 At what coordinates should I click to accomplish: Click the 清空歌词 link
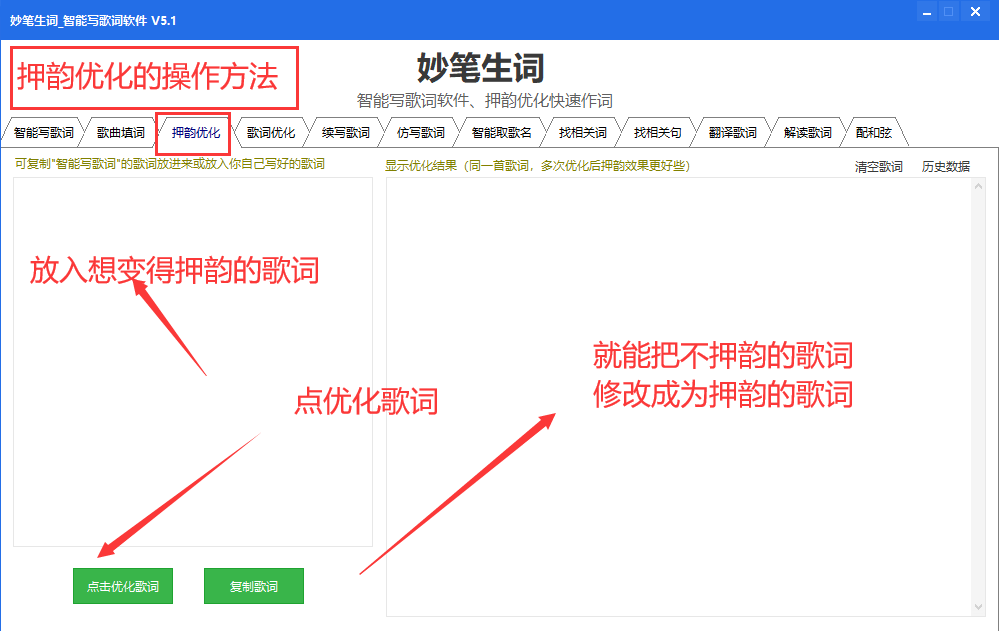coord(879,167)
